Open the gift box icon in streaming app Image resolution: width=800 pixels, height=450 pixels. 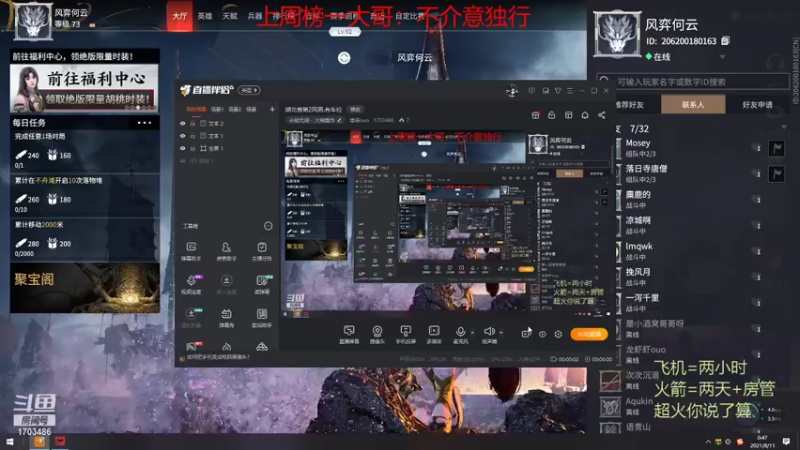(535, 115)
